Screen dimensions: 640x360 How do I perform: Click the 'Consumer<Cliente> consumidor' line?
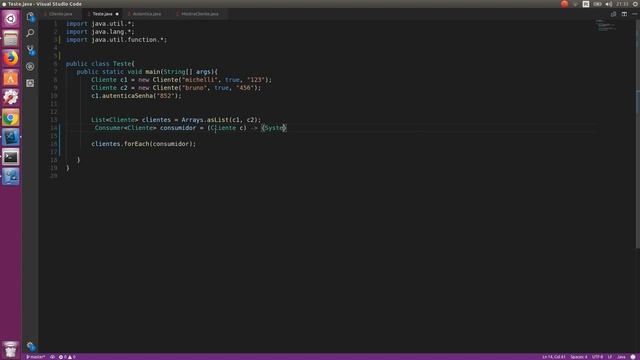(191, 128)
